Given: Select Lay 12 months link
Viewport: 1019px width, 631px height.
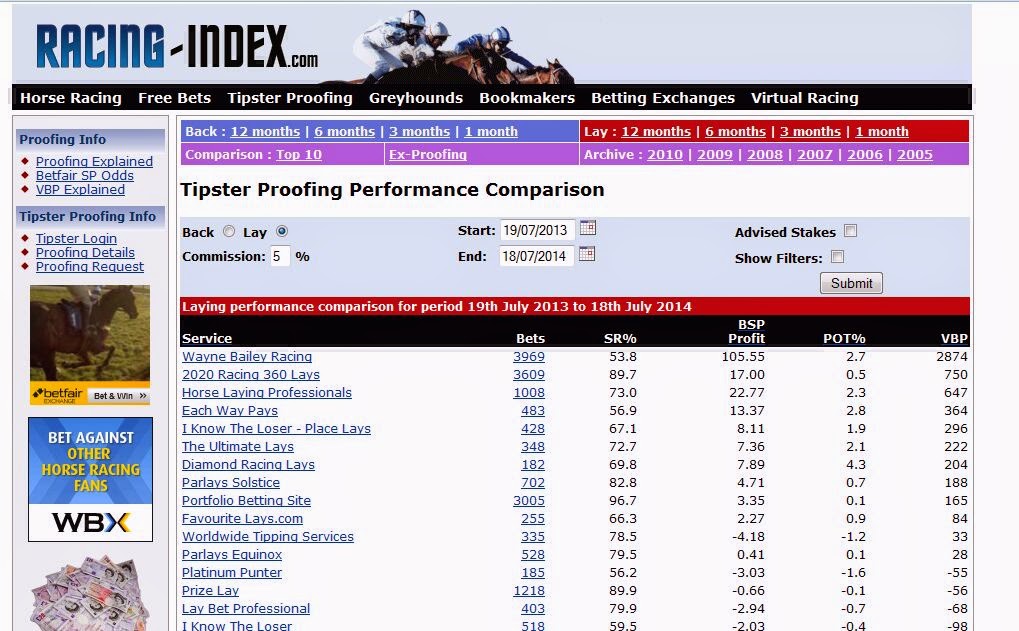Looking at the screenshot, I should point(656,131).
